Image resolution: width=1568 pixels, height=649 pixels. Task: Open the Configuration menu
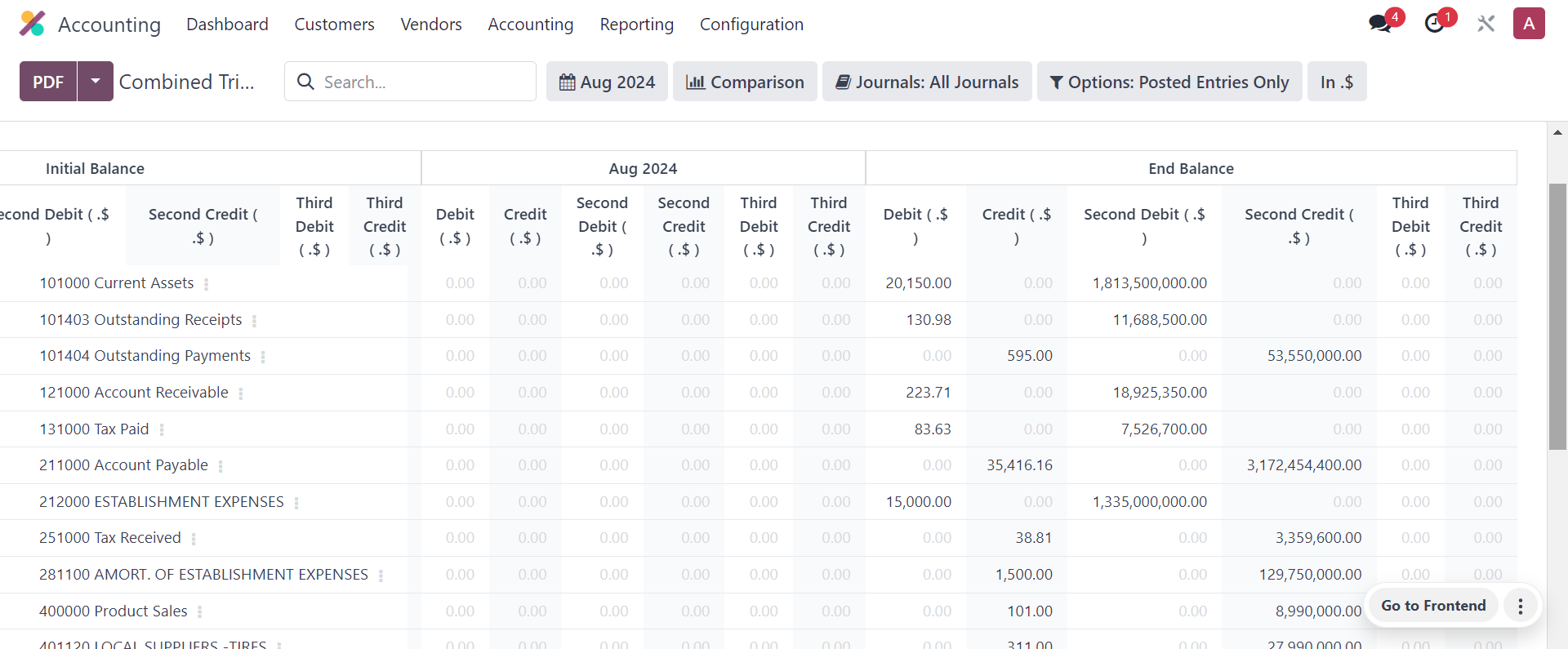coord(751,24)
